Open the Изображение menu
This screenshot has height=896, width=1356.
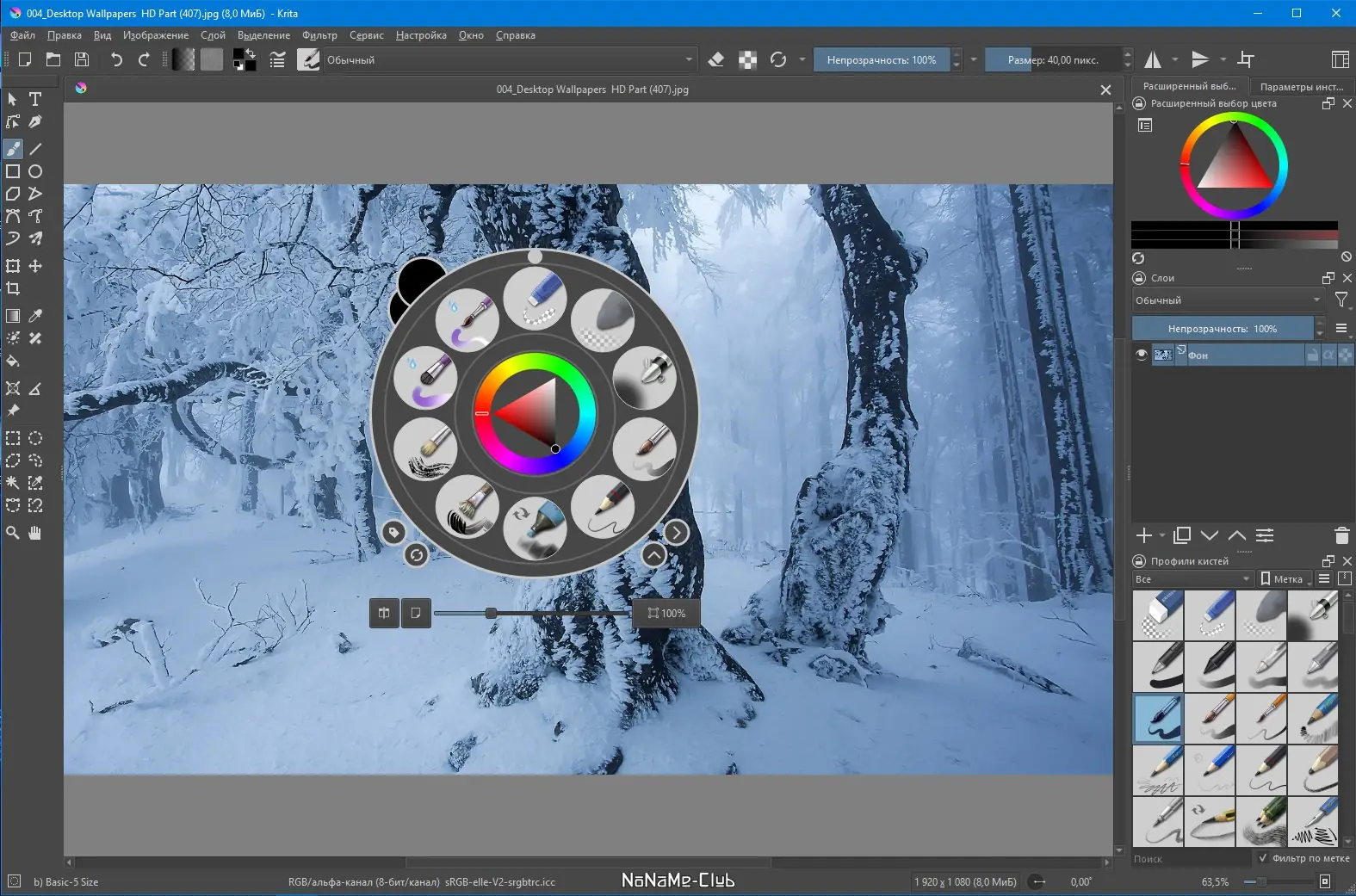(x=156, y=35)
